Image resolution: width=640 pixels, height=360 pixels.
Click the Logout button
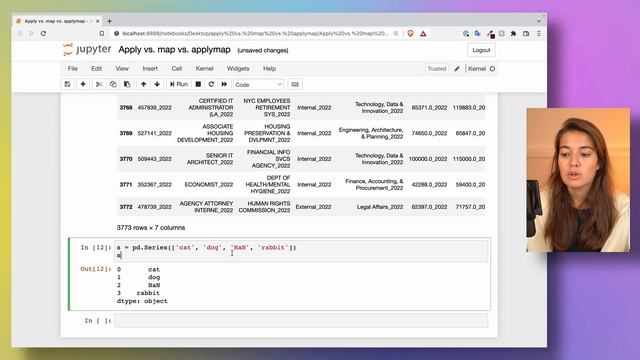coord(481,50)
